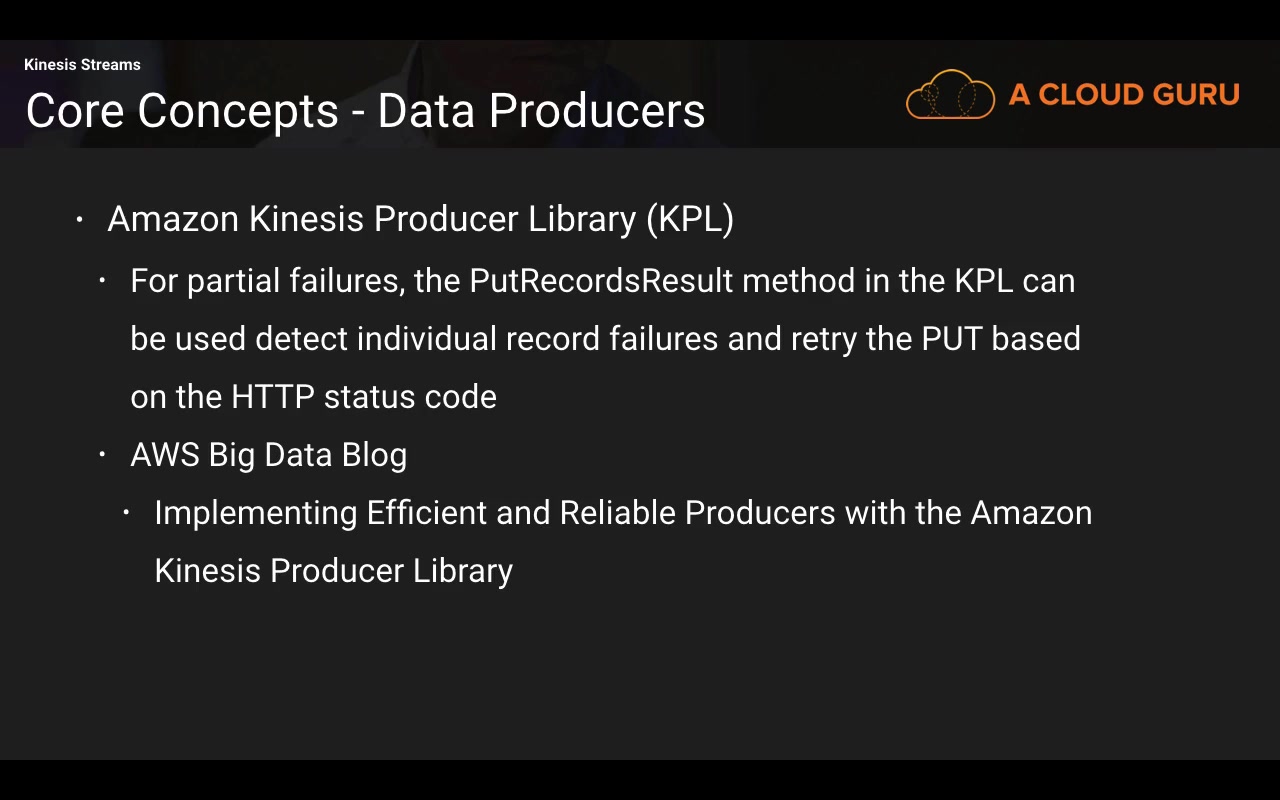
Task: Click the "(KPL)" abbreviation in the heading
Action: [x=690, y=219]
